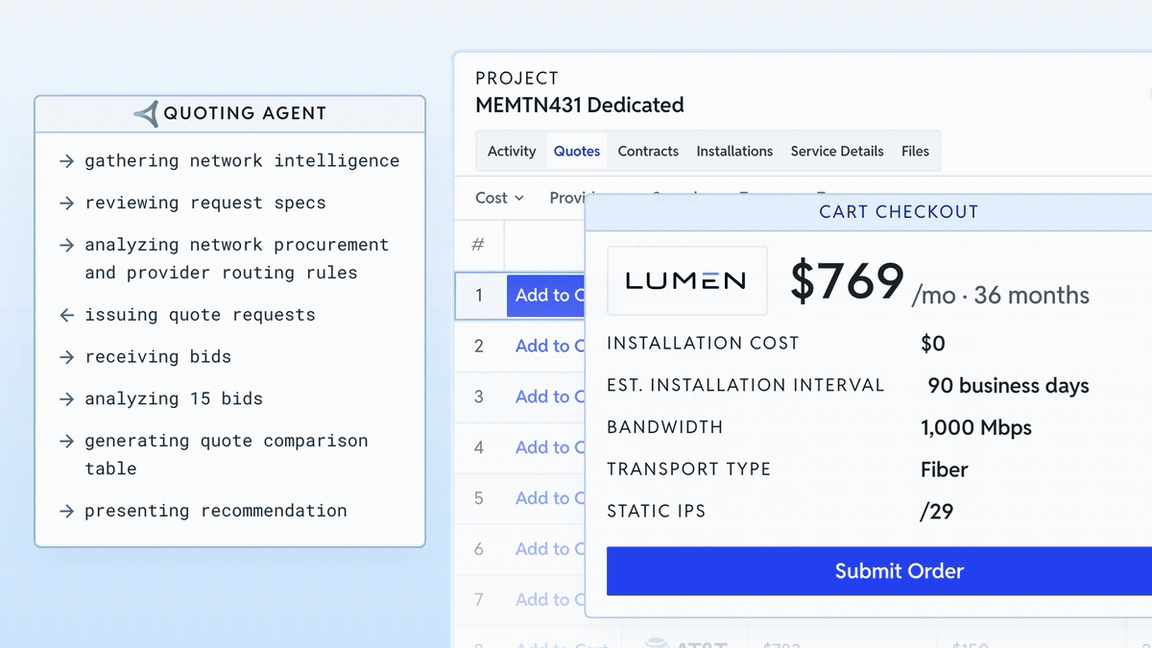Click the 'TRANSPORT TYPE' label
The image size is (1152, 648).
coord(688,469)
